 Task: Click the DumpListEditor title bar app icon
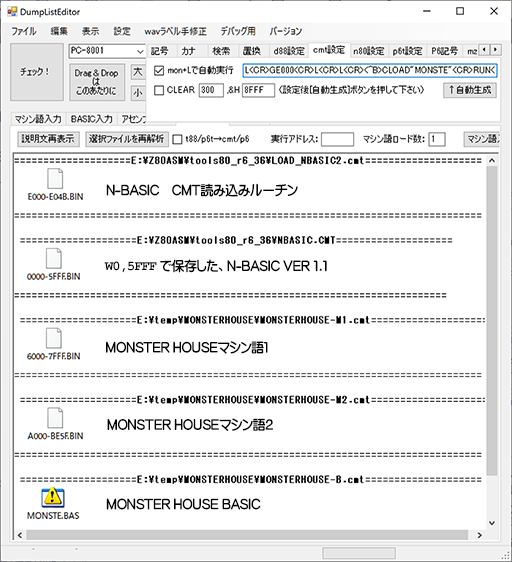(x=12, y=12)
